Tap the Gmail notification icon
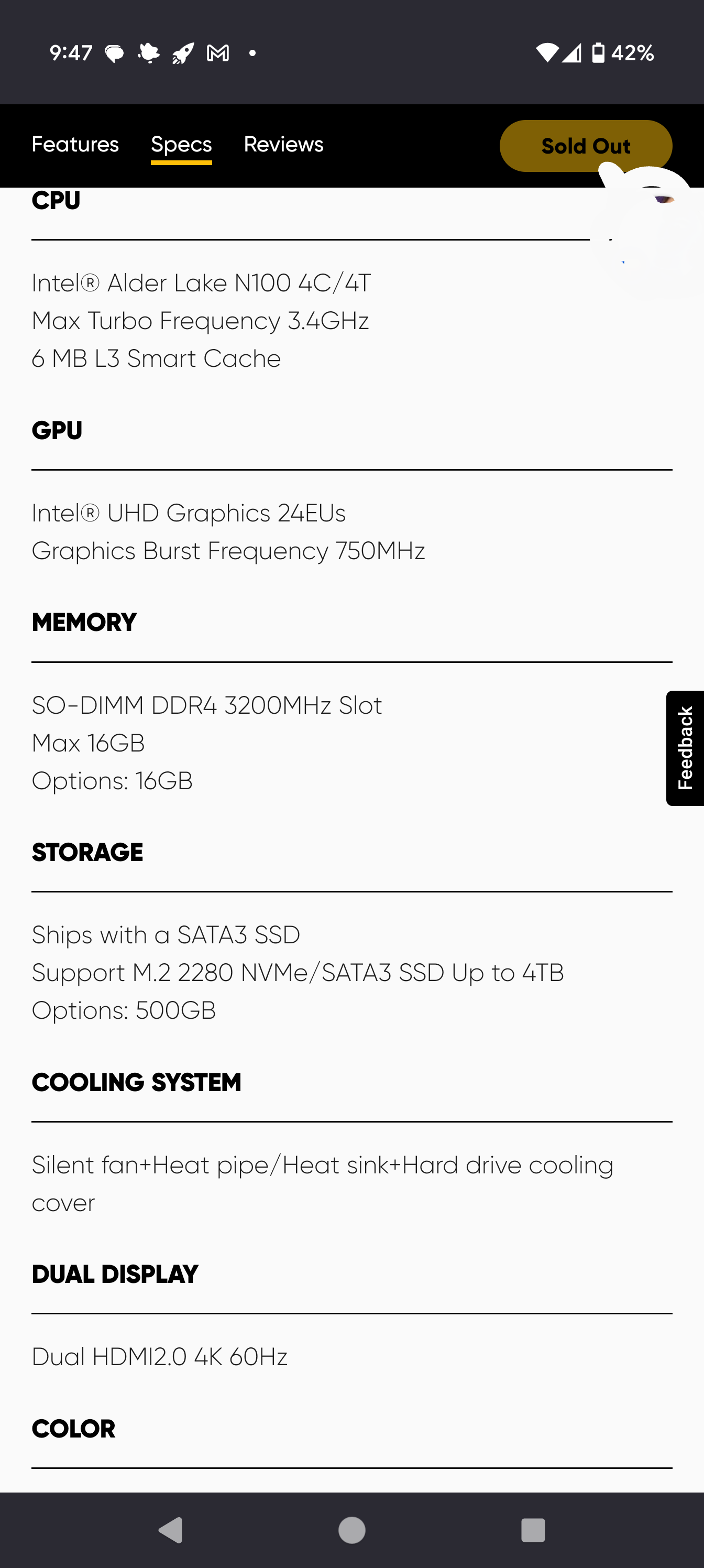Image resolution: width=704 pixels, height=1568 pixels. tap(218, 53)
